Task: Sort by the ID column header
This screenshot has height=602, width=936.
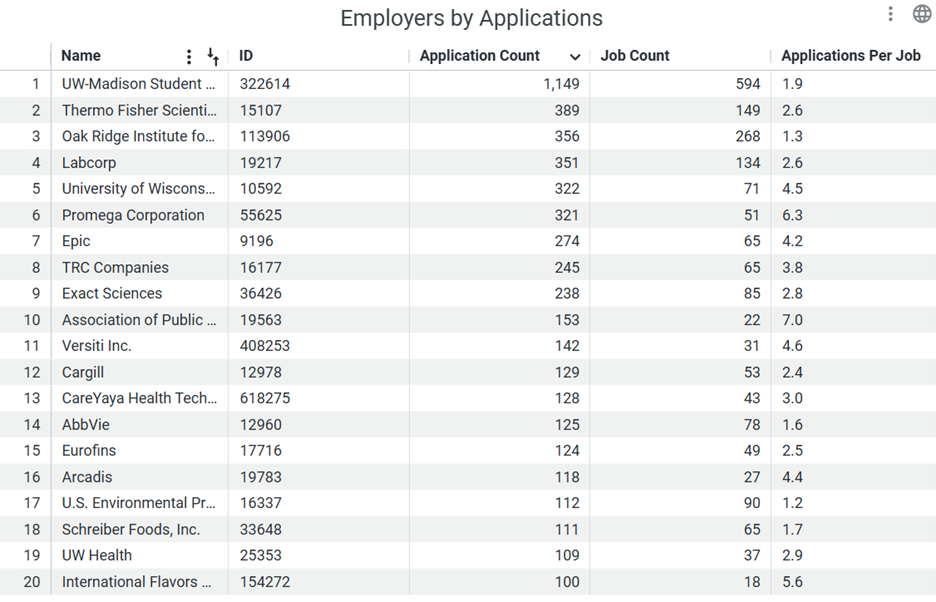Action: 246,56
